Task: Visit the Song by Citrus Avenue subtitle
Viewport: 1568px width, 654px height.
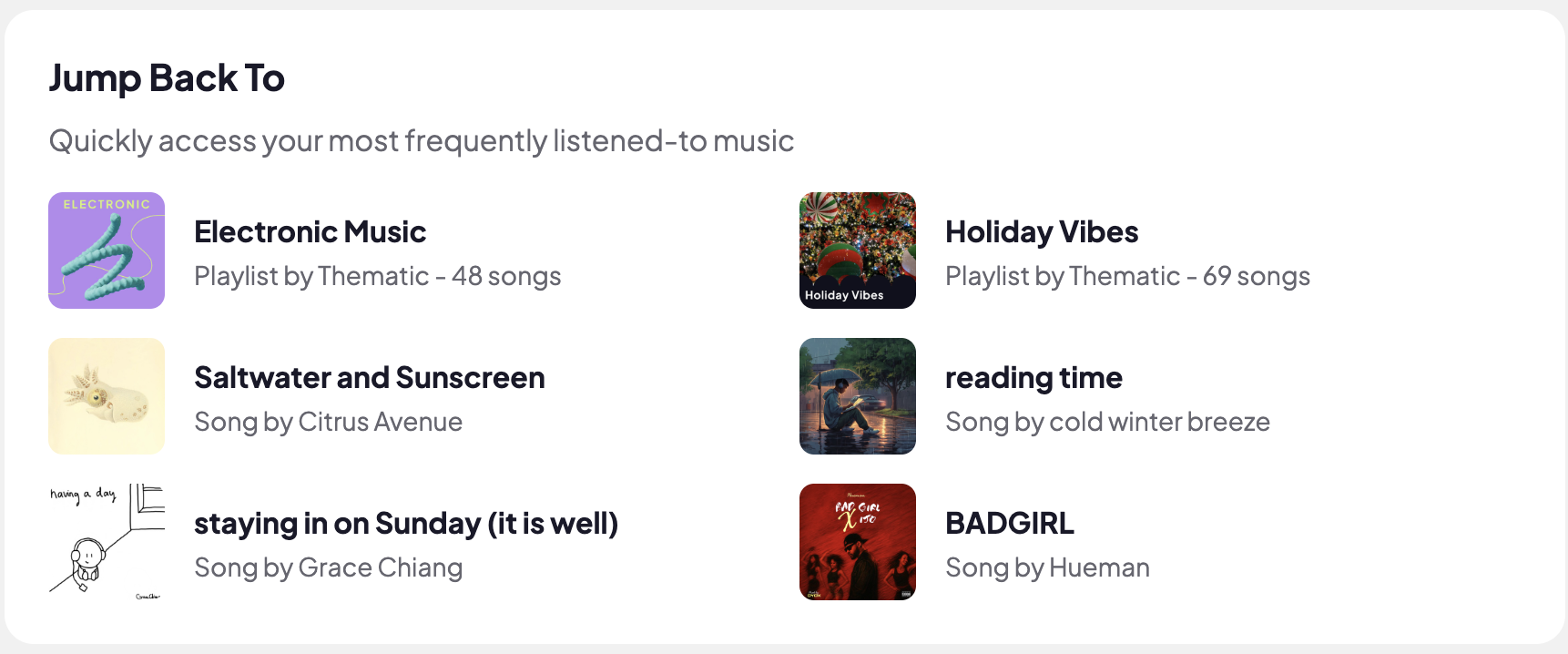Action: tap(328, 422)
